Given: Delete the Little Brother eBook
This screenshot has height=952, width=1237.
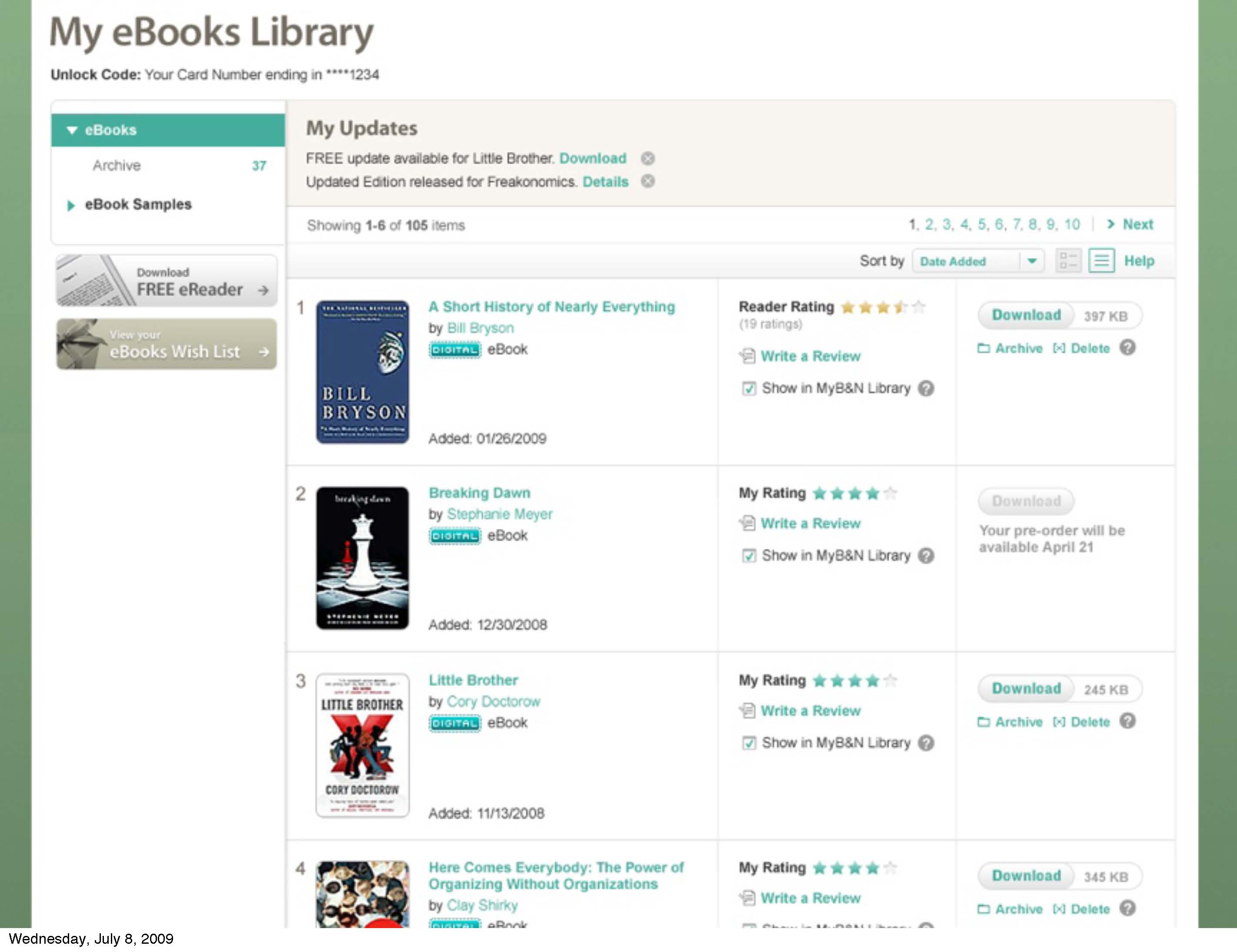Looking at the screenshot, I should [1081, 722].
